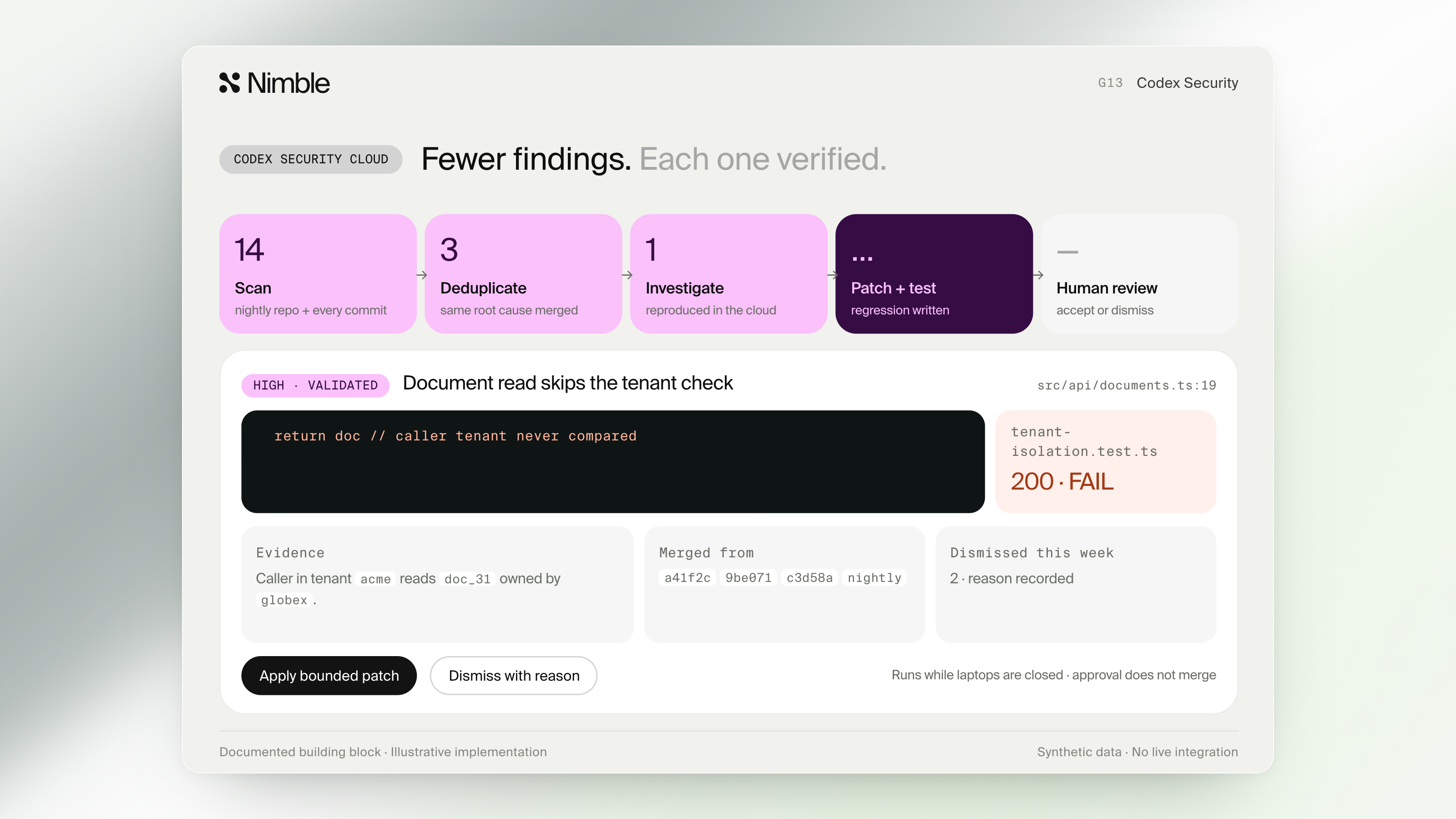Click the globex owner chip
Viewport: 1456px width, 819px height.
284,600
